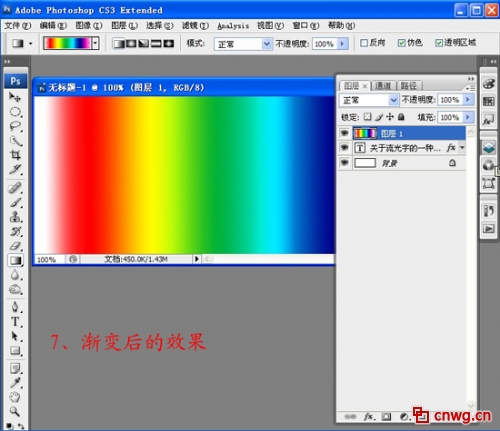The image size is (500, 431).
Task: Hide the text layer via eye icon
Action: coord(344,147)
